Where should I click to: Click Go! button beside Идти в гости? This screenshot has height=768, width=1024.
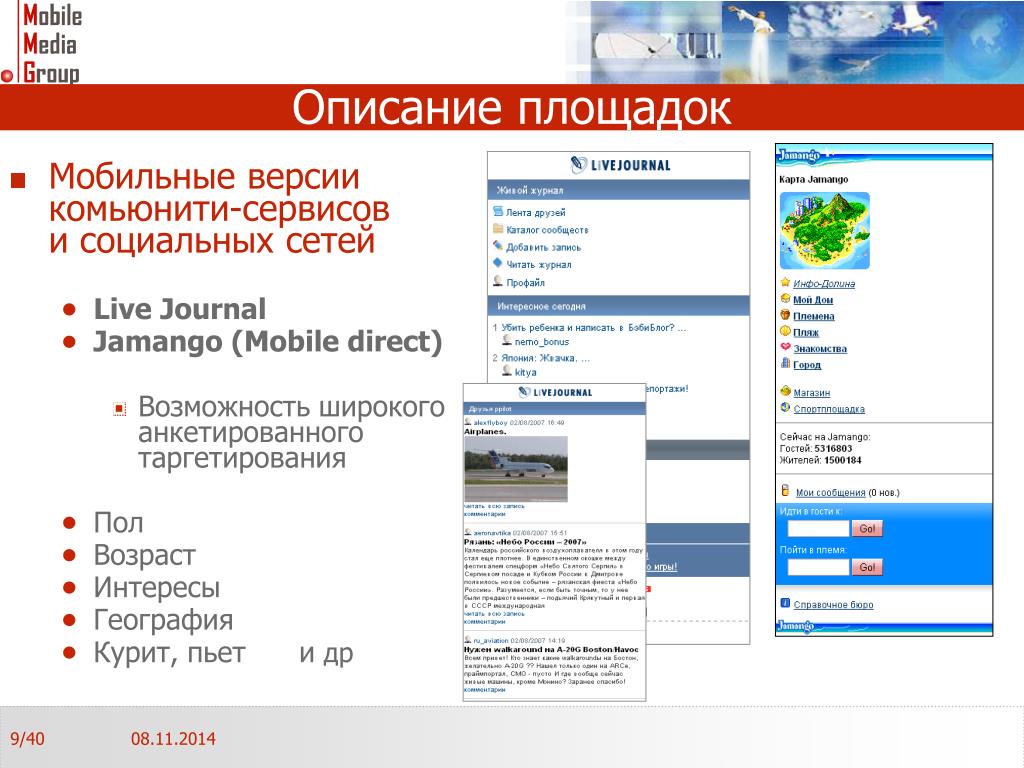(867, 528)
